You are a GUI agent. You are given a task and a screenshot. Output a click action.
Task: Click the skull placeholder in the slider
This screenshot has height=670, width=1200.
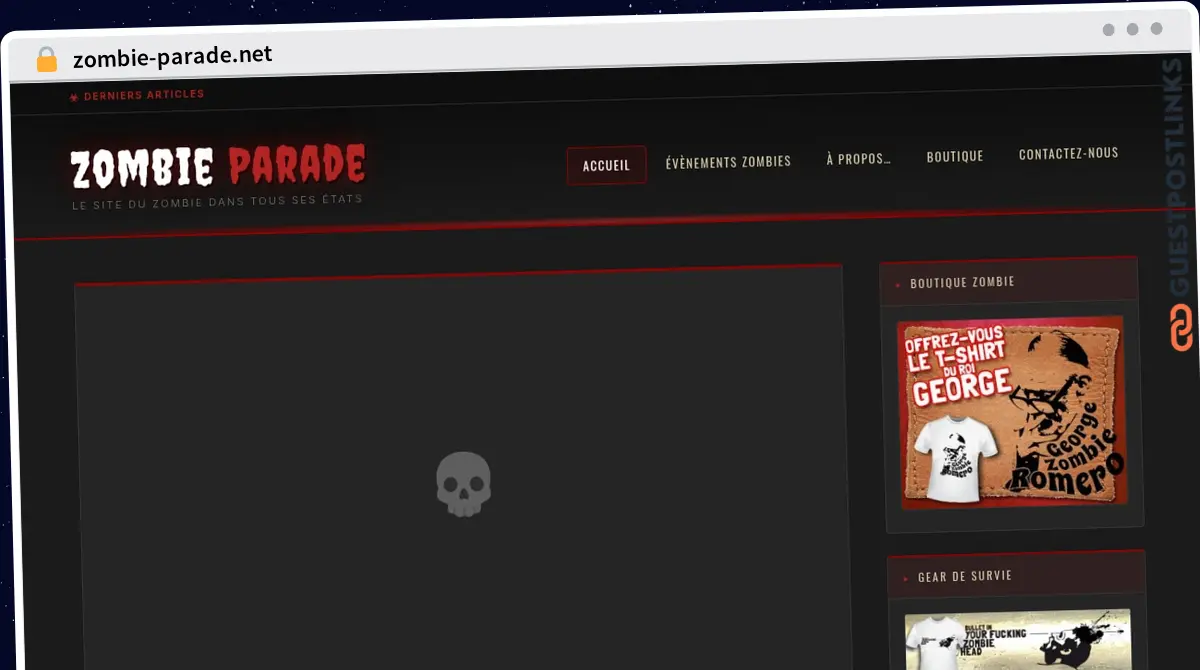pos(463,484)
